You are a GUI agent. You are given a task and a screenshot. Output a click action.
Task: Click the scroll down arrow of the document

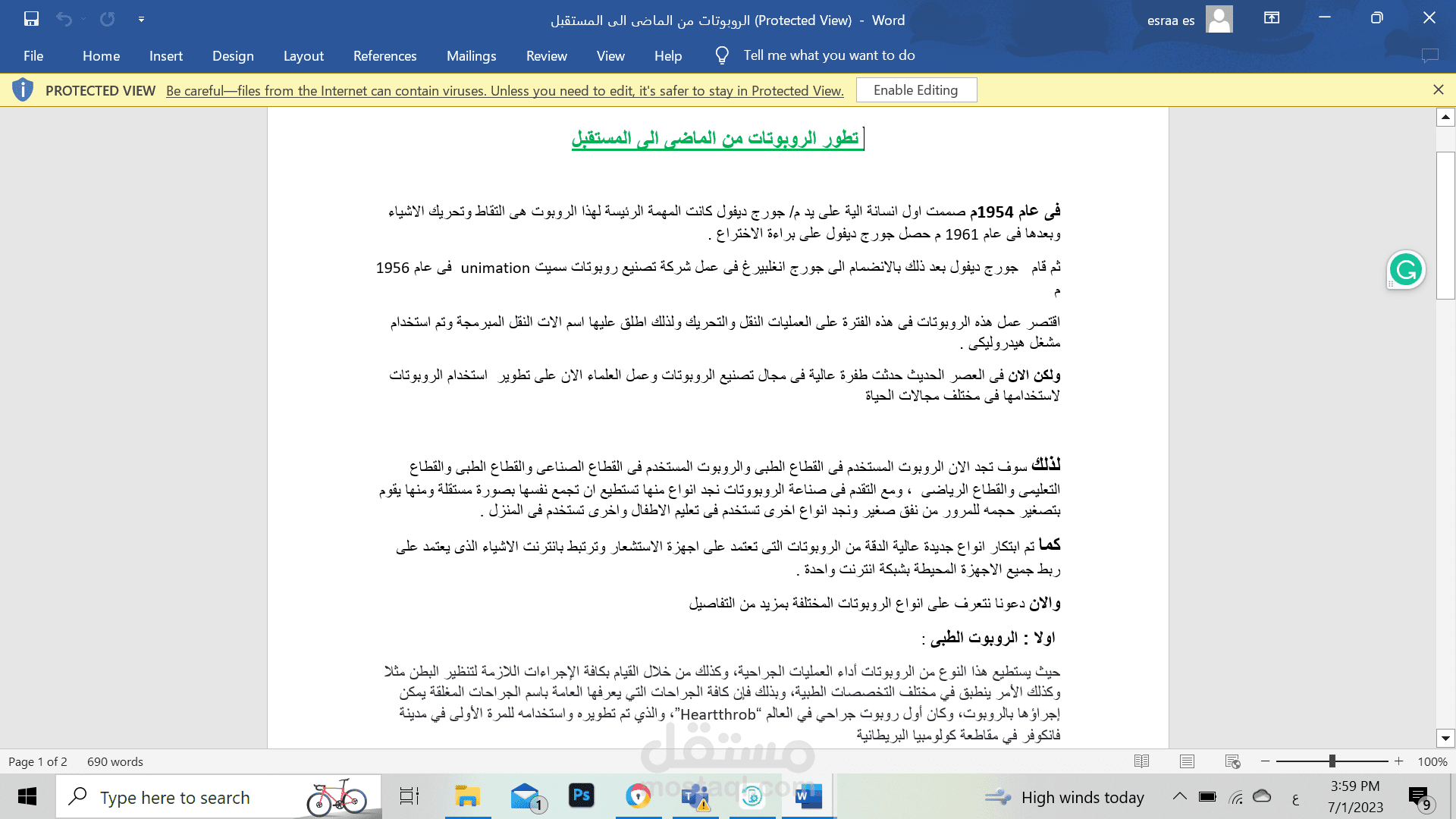point(1445,738)
